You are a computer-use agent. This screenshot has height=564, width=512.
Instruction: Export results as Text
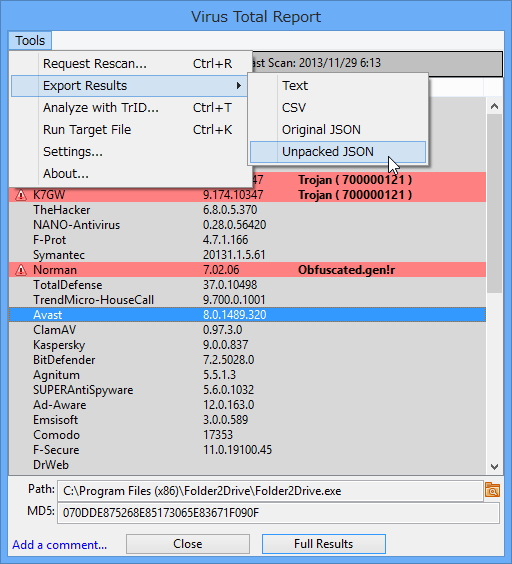[338, 86]
